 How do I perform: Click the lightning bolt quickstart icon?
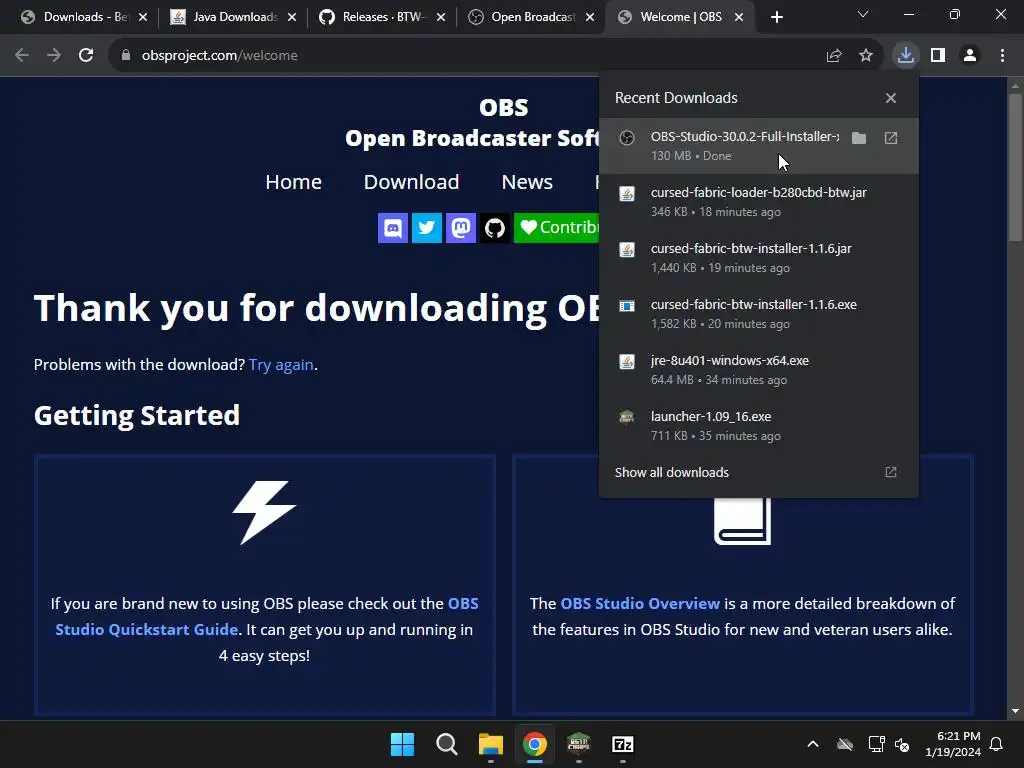pyautogui.click(x=264, y=513)
